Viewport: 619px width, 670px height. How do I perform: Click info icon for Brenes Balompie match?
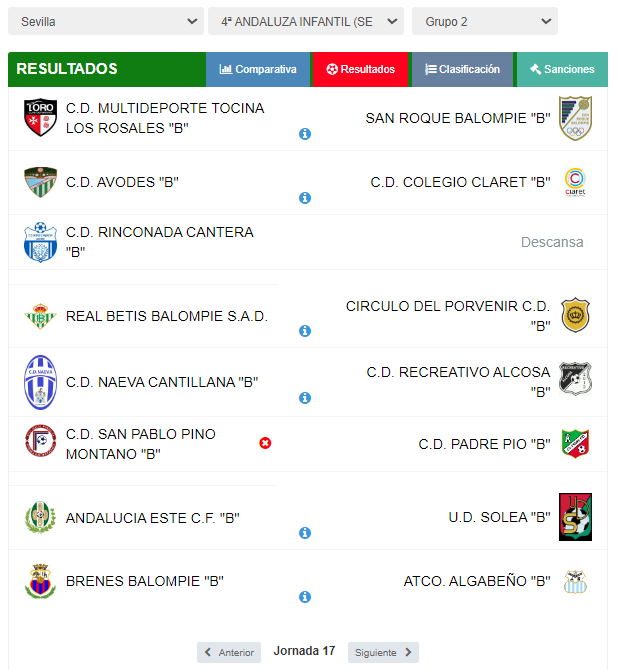pyautogui.click(x=305, y=597)
